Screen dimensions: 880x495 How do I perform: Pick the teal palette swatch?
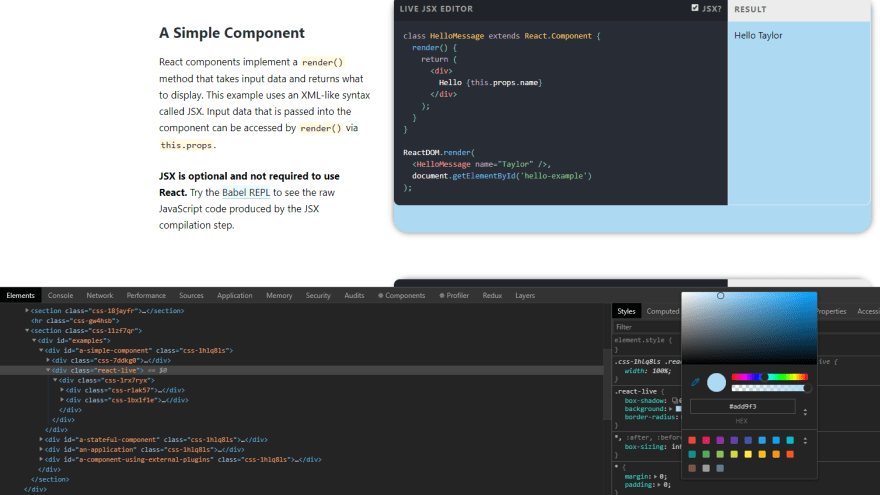(x=692, y=454)
